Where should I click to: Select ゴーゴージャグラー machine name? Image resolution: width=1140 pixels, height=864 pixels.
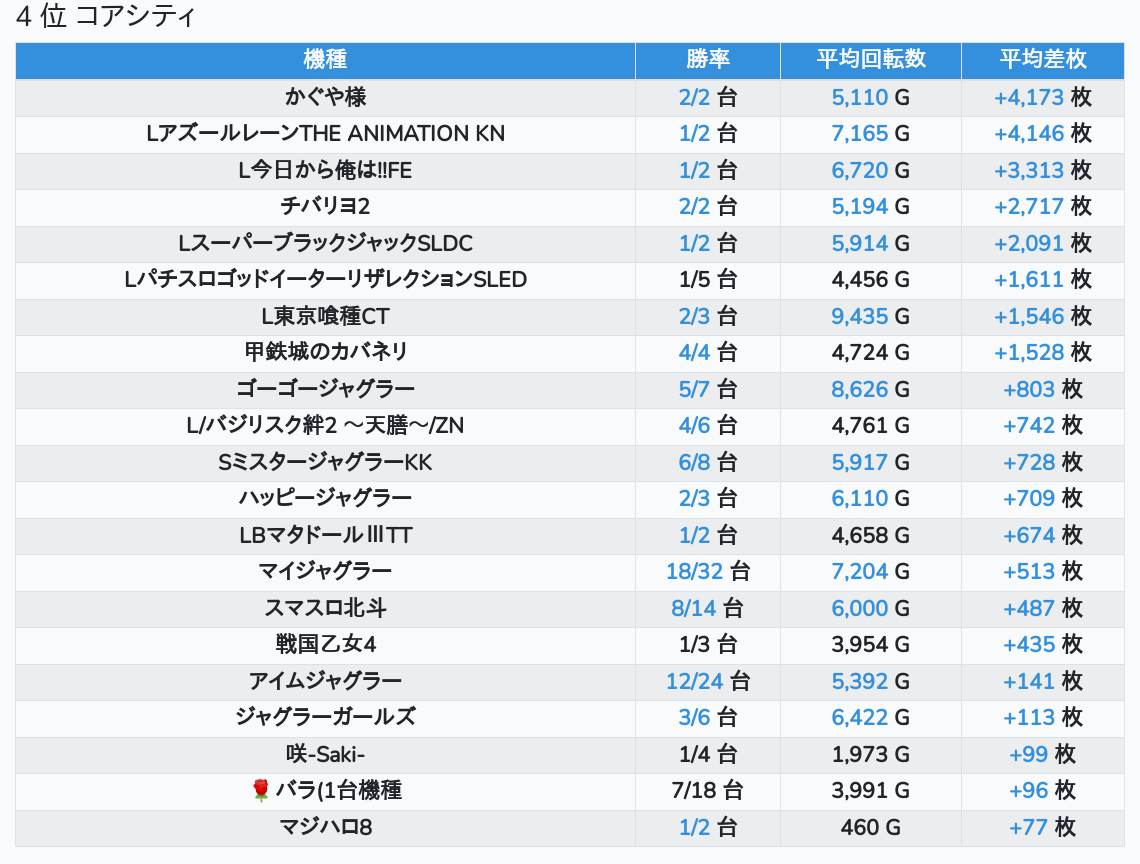tap(325, 389)
